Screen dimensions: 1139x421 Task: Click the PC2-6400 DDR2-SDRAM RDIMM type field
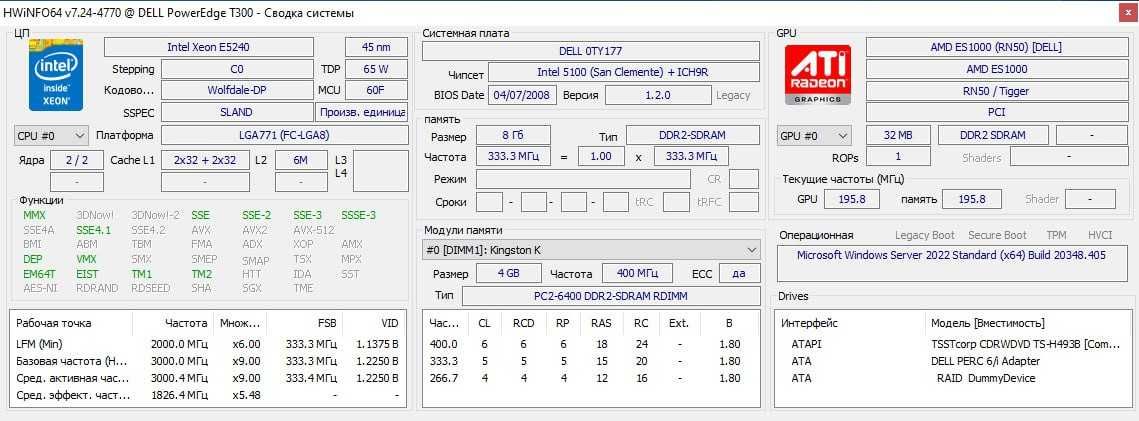pos(612,295)
